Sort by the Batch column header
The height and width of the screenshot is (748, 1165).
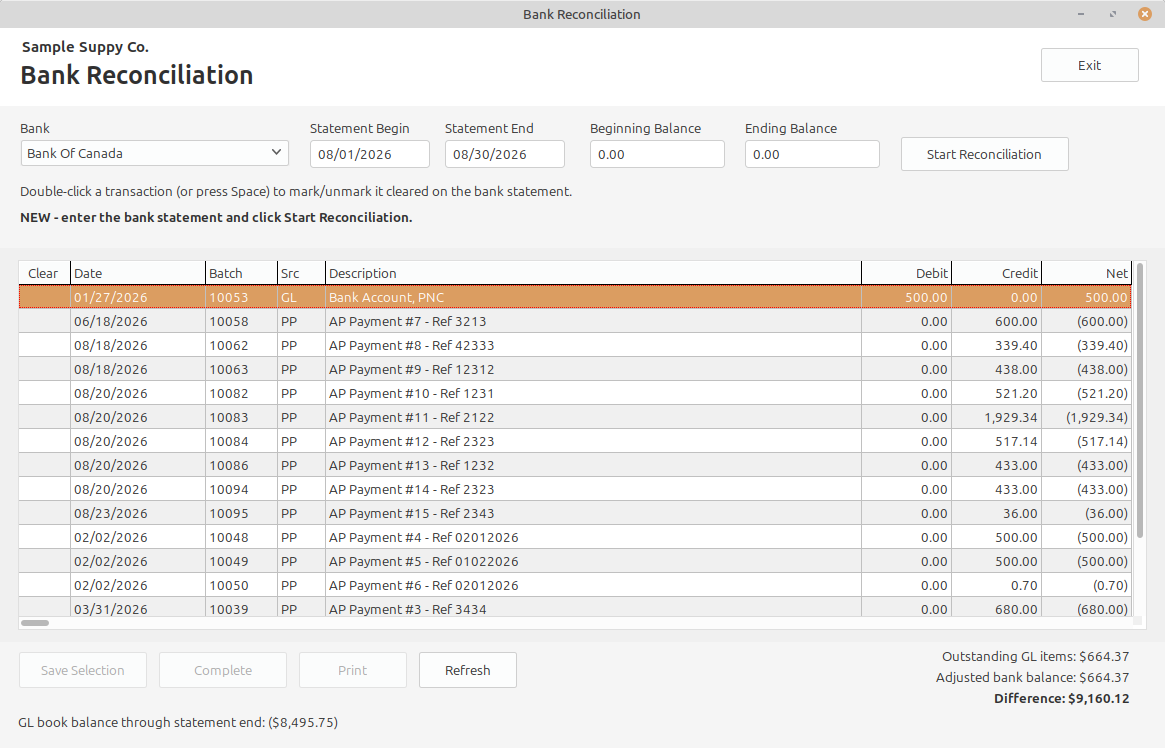coord(241,273)
